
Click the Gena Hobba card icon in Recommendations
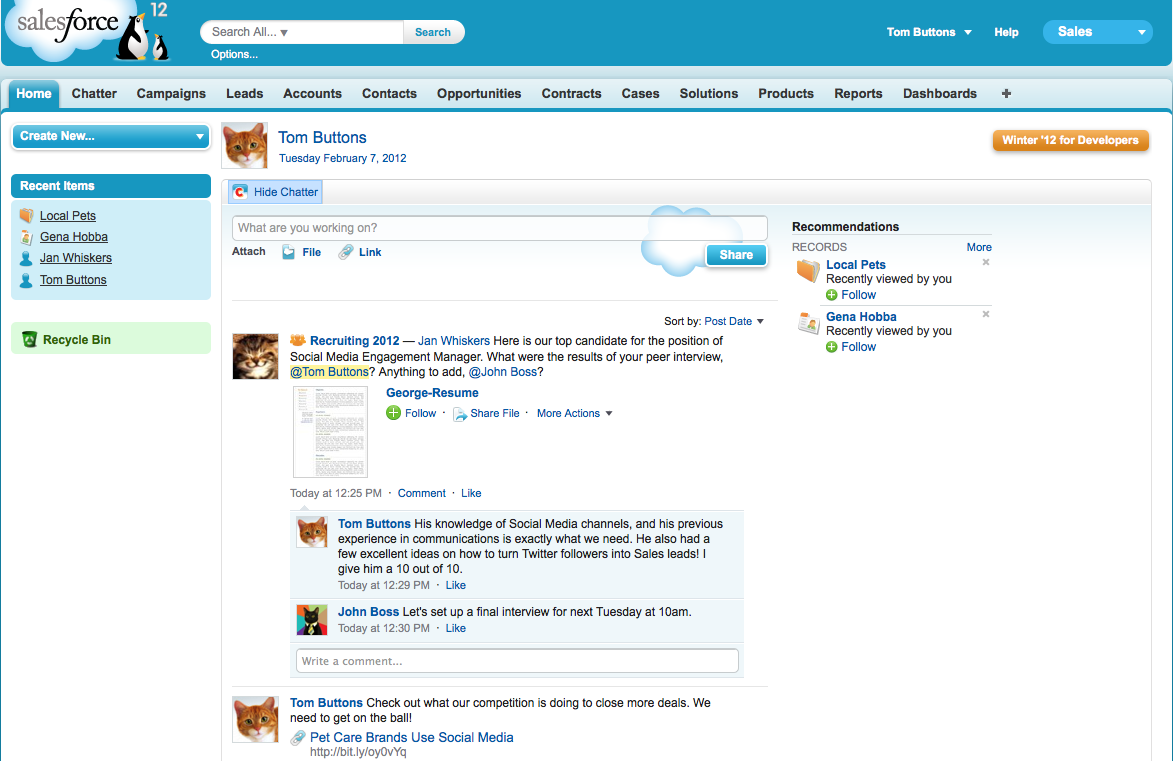pyautogui.click(x=809, y=323)
